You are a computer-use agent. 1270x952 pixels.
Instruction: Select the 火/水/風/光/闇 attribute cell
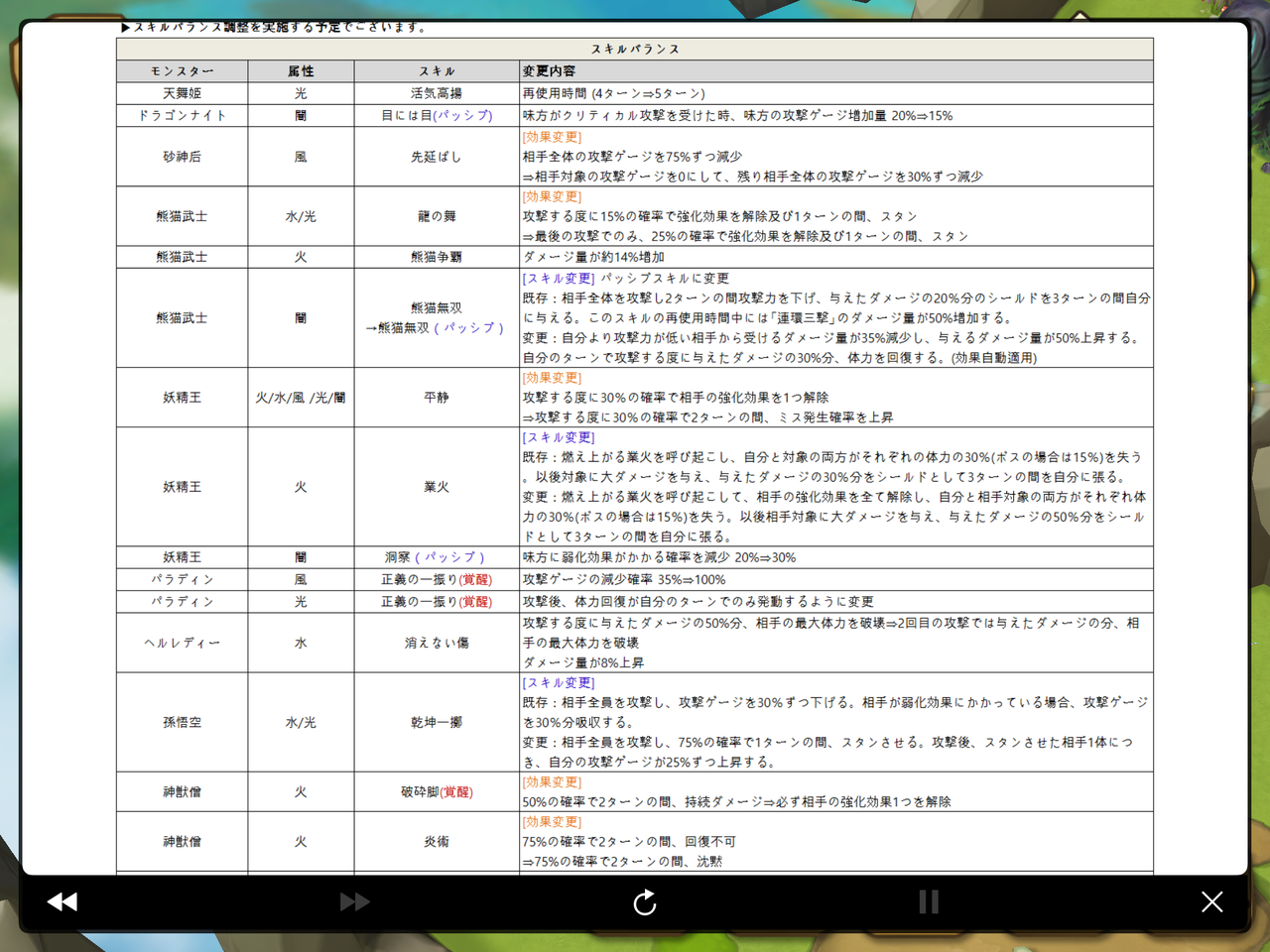301,397
